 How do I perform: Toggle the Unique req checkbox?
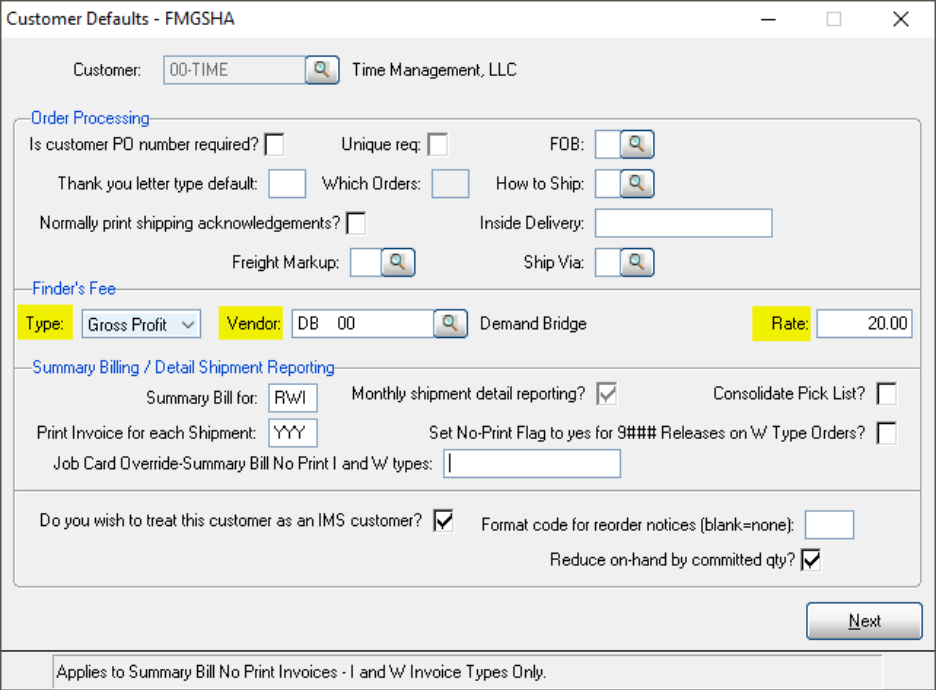click(438, 144)
